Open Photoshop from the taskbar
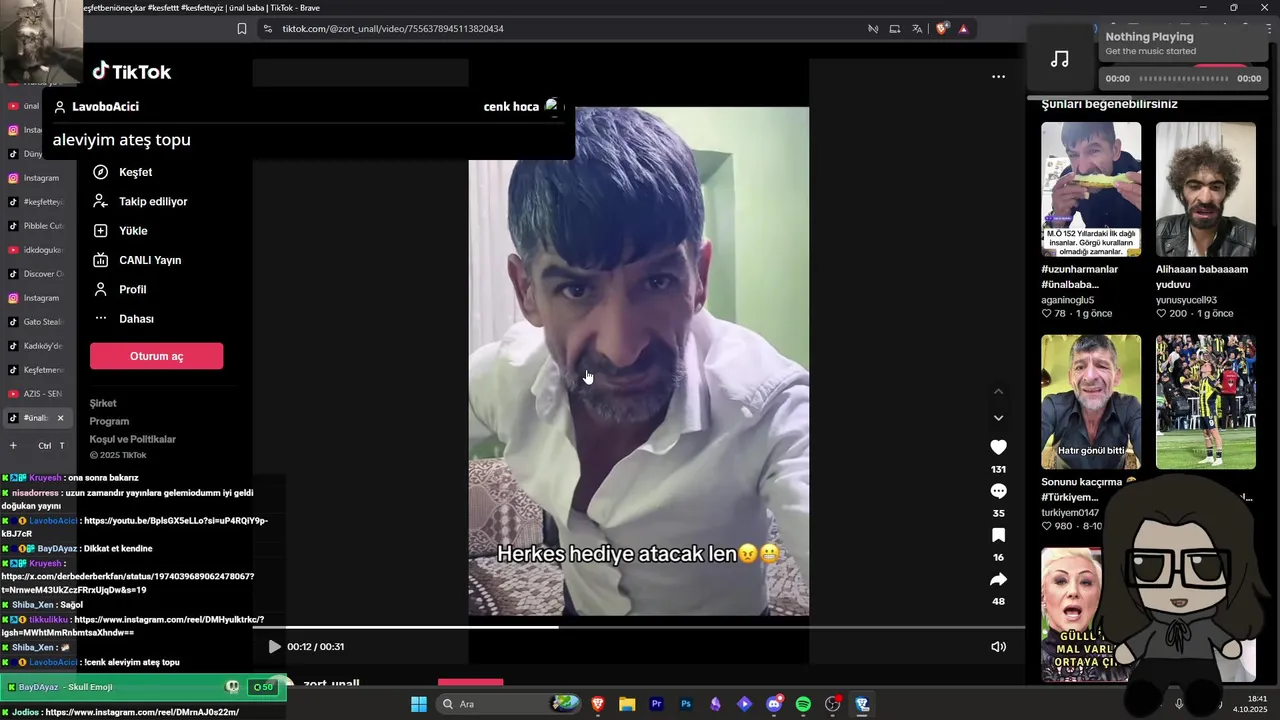The image size is (1280, 720). pyautogui.click(x=686, y=704)
